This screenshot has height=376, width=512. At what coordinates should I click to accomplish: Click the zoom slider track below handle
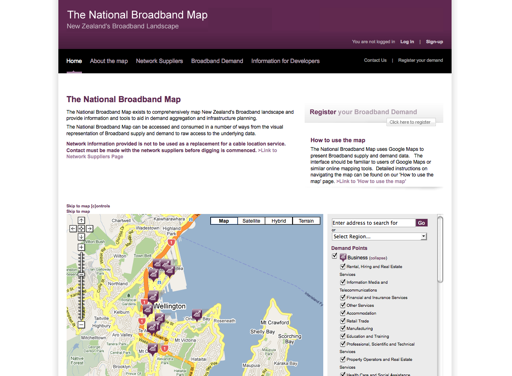pyautogui.click(x=81, y=298)
